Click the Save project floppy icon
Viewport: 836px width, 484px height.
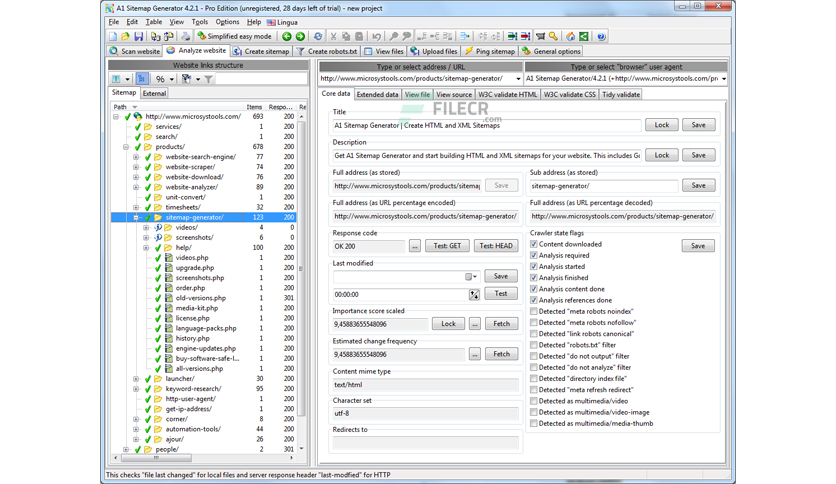pyautogui.click(x=139, y=36)
